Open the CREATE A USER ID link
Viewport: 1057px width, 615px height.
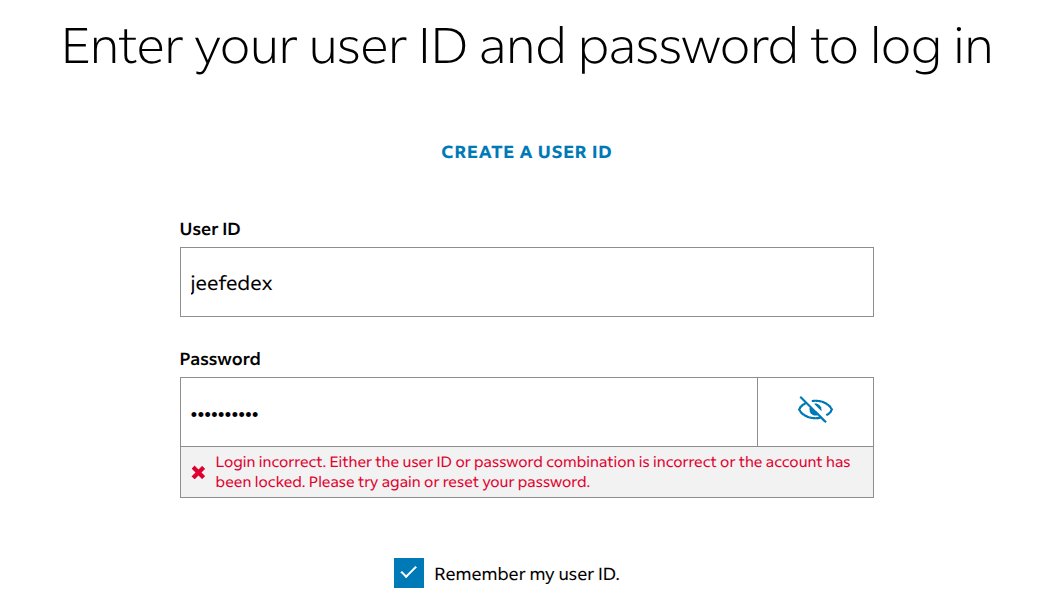coord(526,152)
